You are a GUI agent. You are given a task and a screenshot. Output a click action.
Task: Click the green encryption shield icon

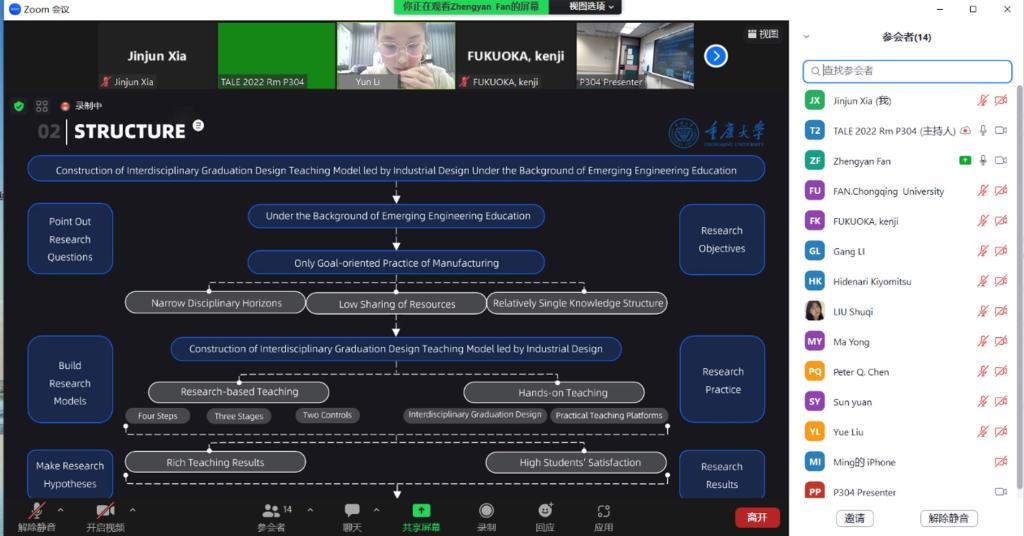click(18, 106)
